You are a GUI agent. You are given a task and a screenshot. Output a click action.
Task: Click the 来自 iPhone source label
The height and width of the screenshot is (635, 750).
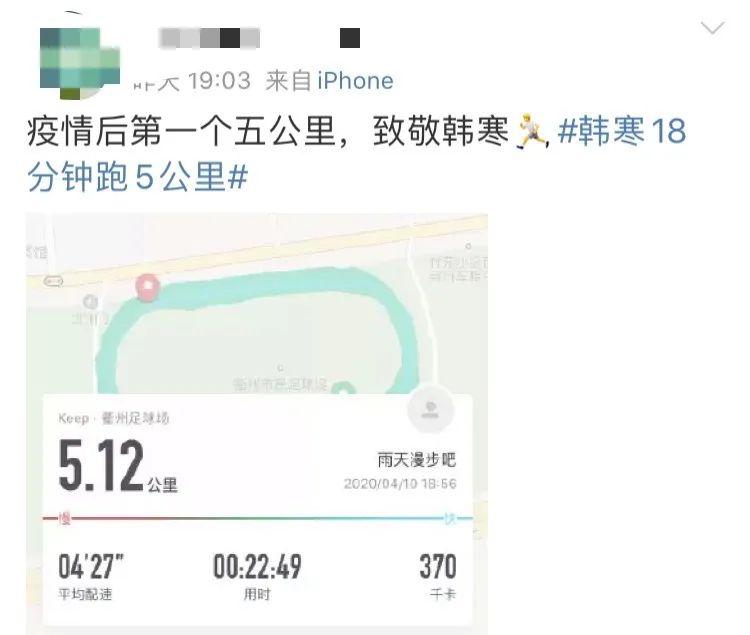click(330, 81)
